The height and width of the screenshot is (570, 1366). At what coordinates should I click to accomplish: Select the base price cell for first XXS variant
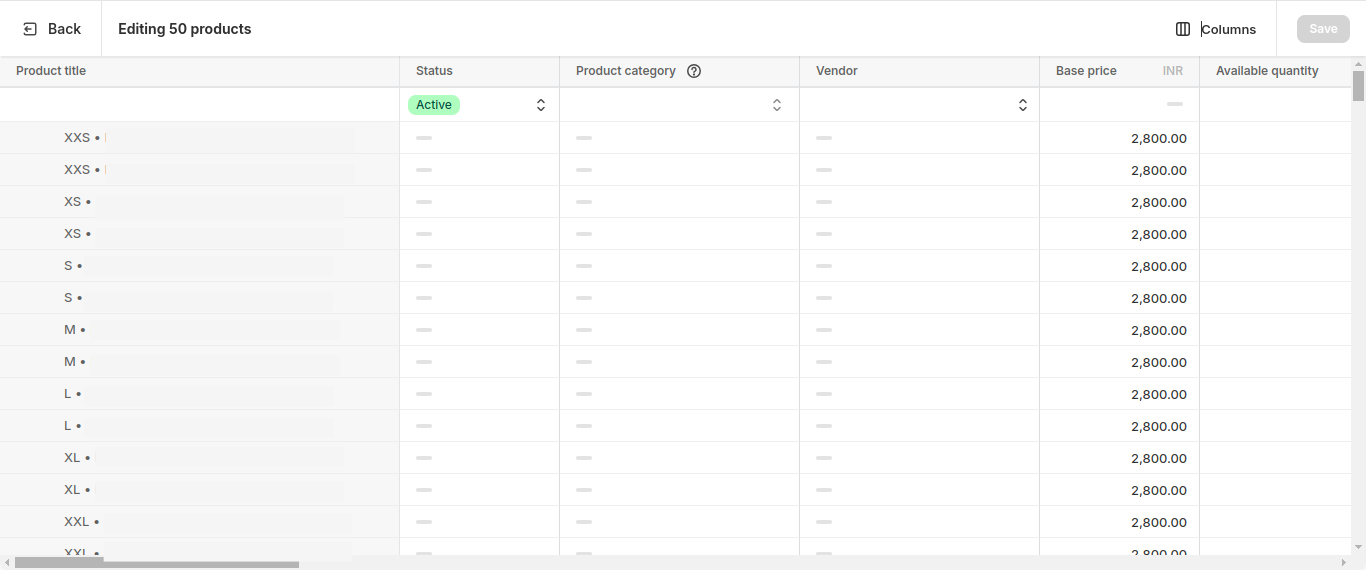[x=1119, y=138]
